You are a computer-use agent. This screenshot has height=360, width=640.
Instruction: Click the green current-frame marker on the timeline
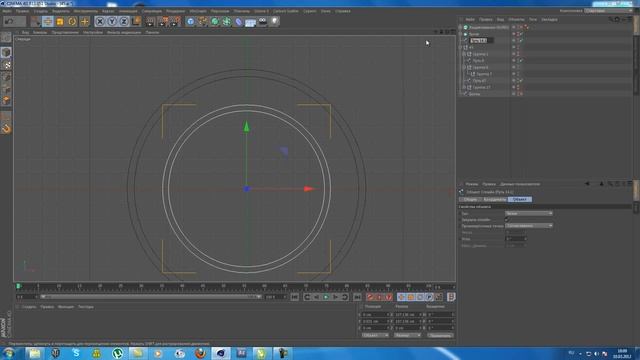18,287
